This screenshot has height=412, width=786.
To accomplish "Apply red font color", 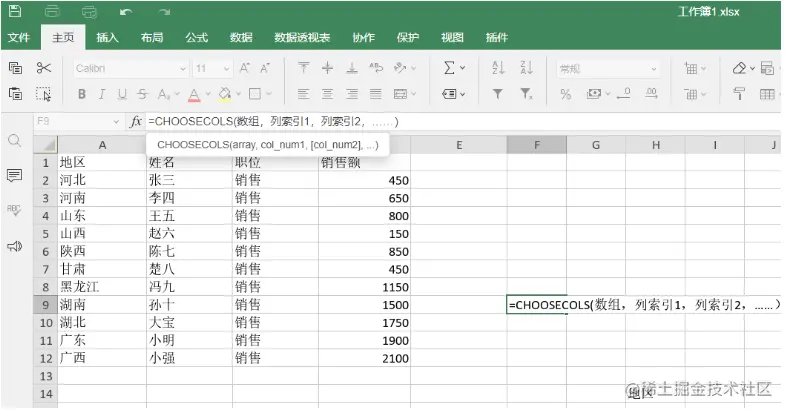I will [194, 94].
